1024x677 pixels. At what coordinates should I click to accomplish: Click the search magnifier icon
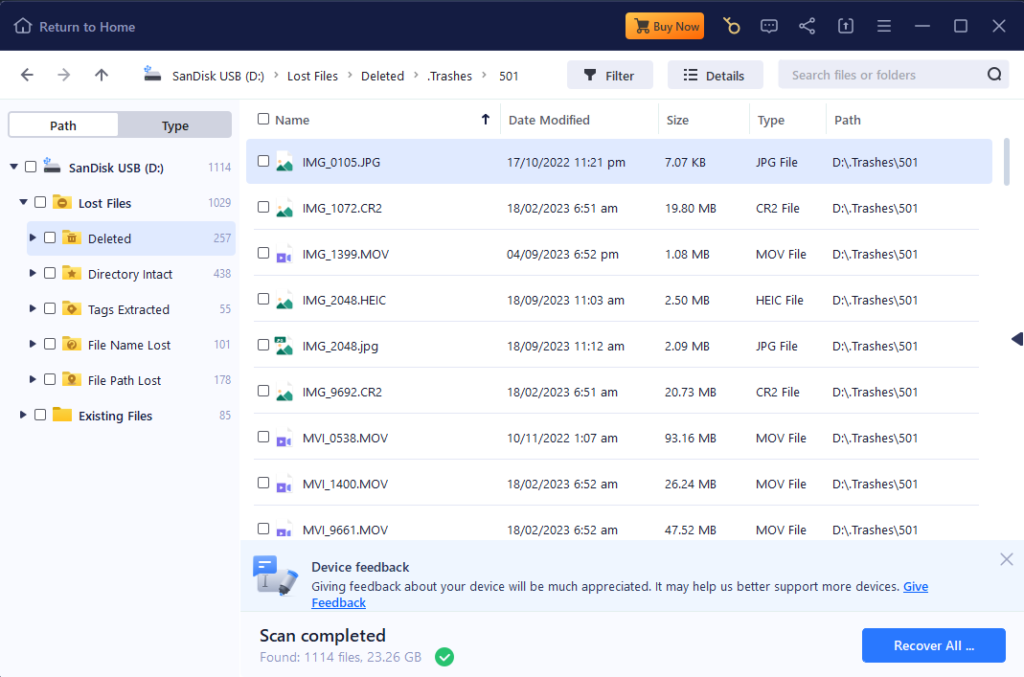click(x=994, y=73)
